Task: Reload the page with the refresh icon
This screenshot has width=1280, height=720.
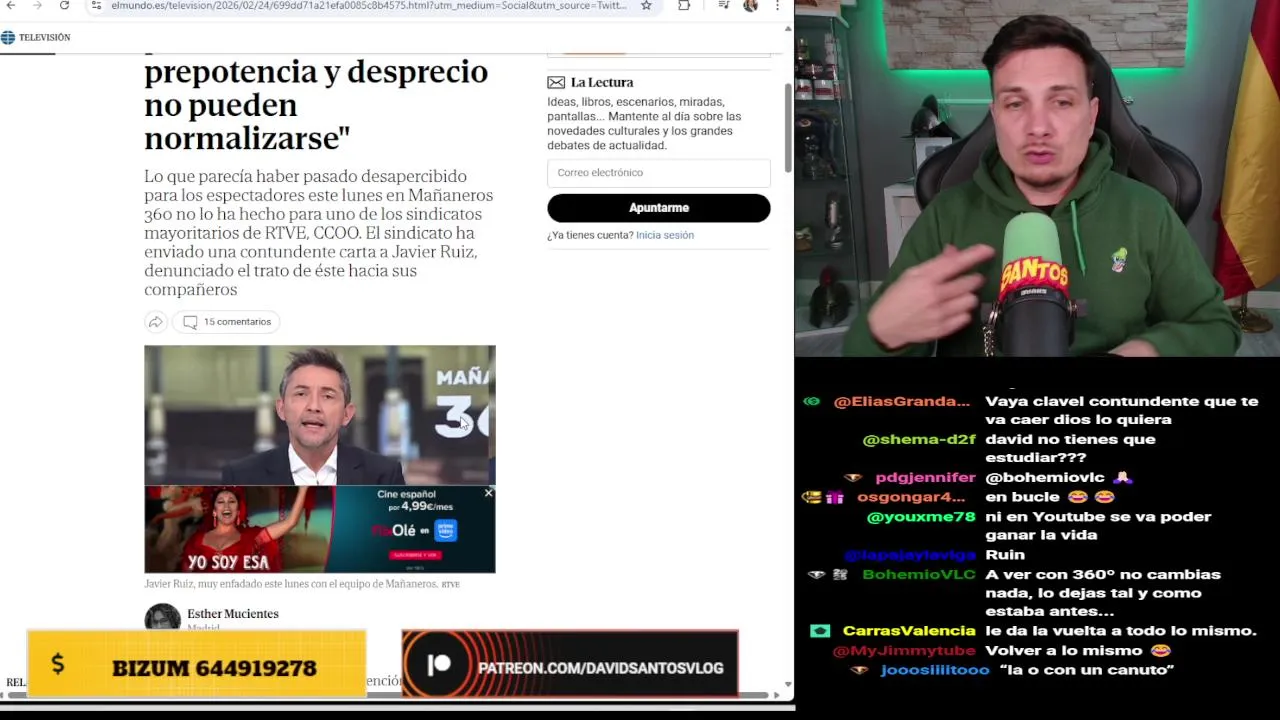Action: (64, 6)
